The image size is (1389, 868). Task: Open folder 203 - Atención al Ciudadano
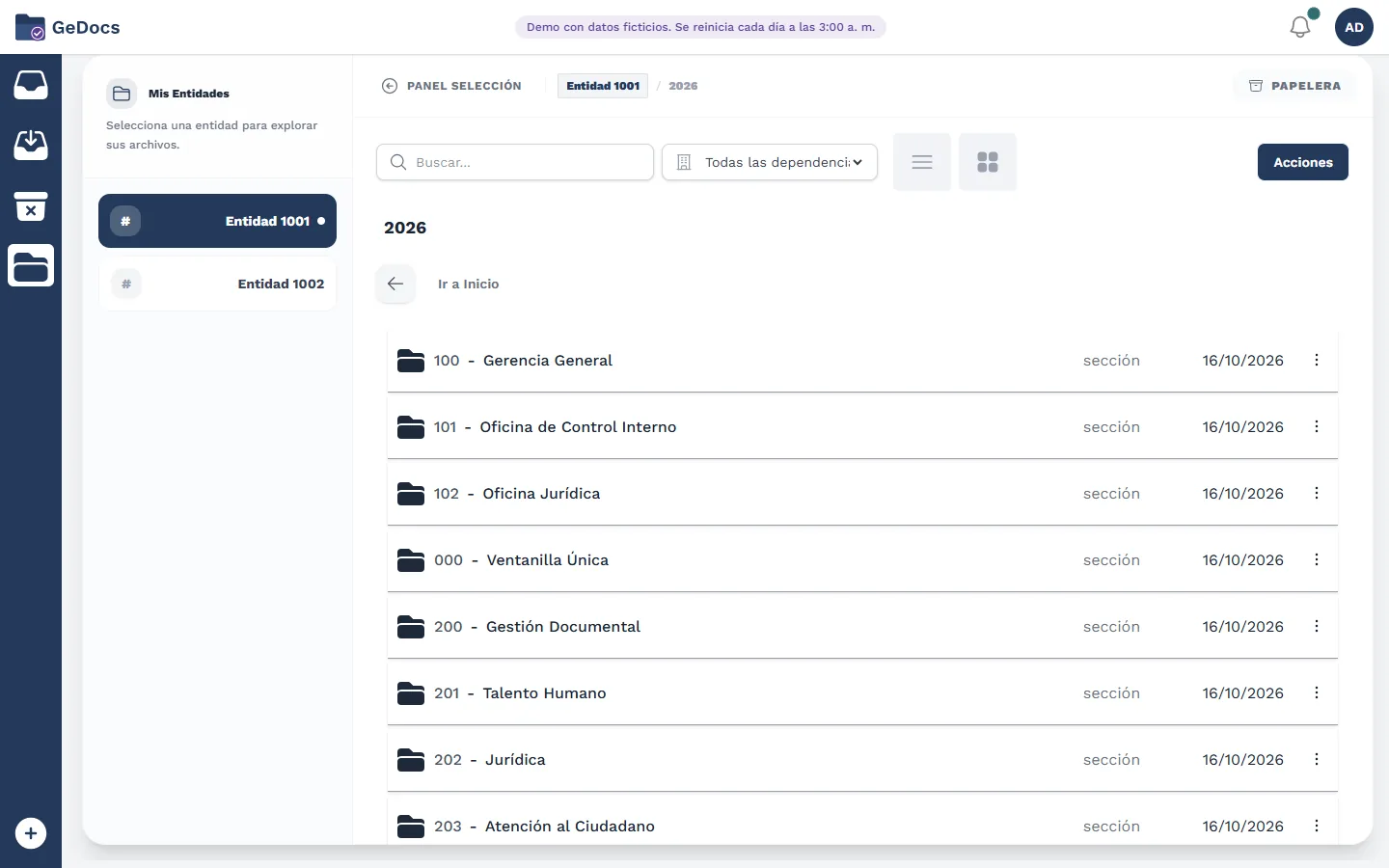[862, 822]
